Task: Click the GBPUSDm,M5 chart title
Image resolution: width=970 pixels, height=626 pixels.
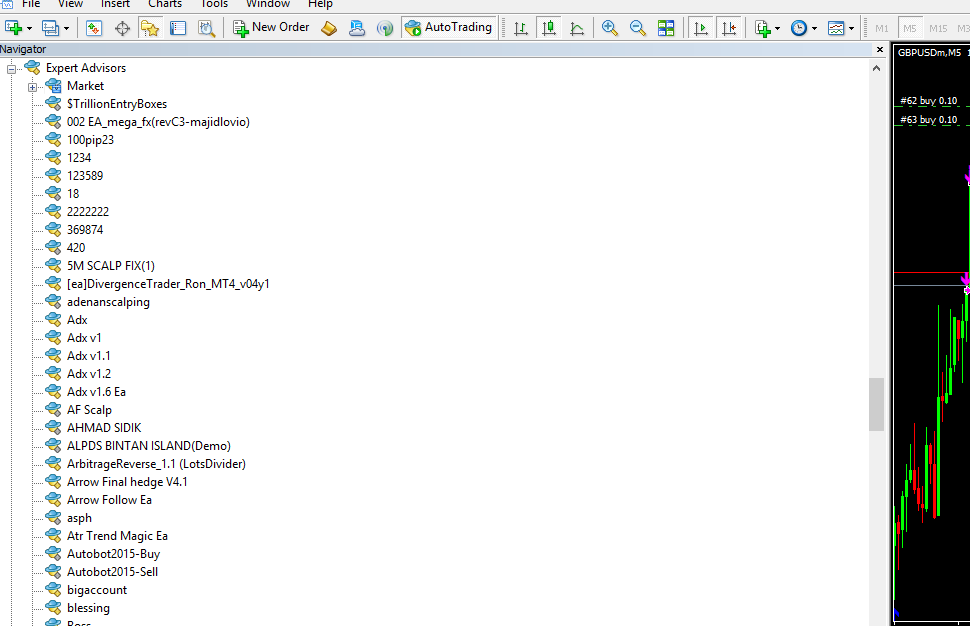Action: pyautogui.click(x=929, y=53)
